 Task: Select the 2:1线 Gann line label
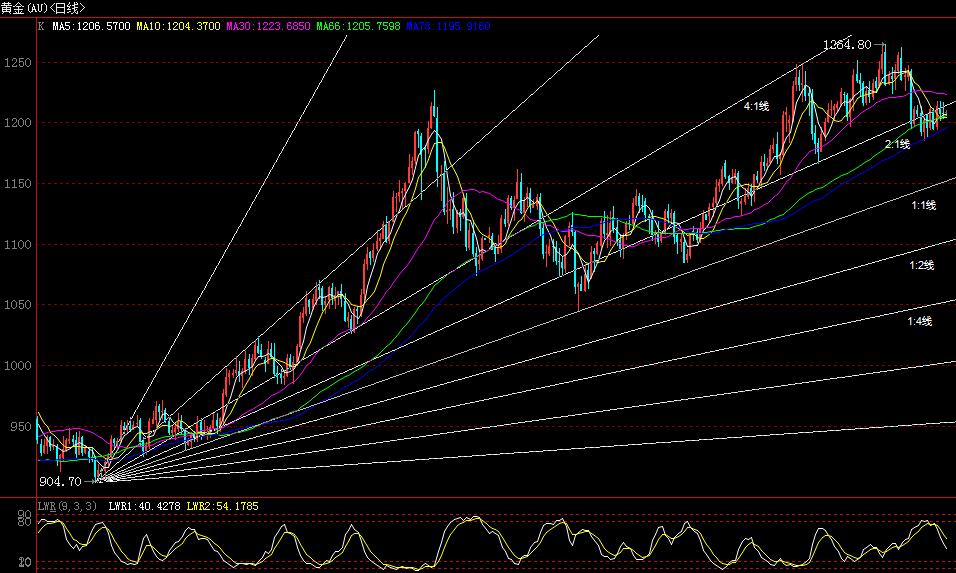(x=897, y=144)
